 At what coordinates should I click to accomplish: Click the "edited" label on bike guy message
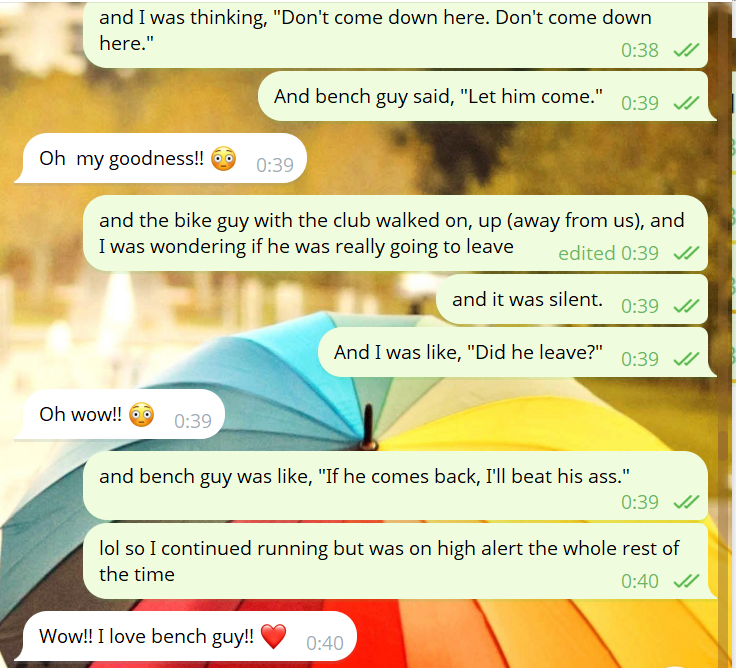pos(587,253)
